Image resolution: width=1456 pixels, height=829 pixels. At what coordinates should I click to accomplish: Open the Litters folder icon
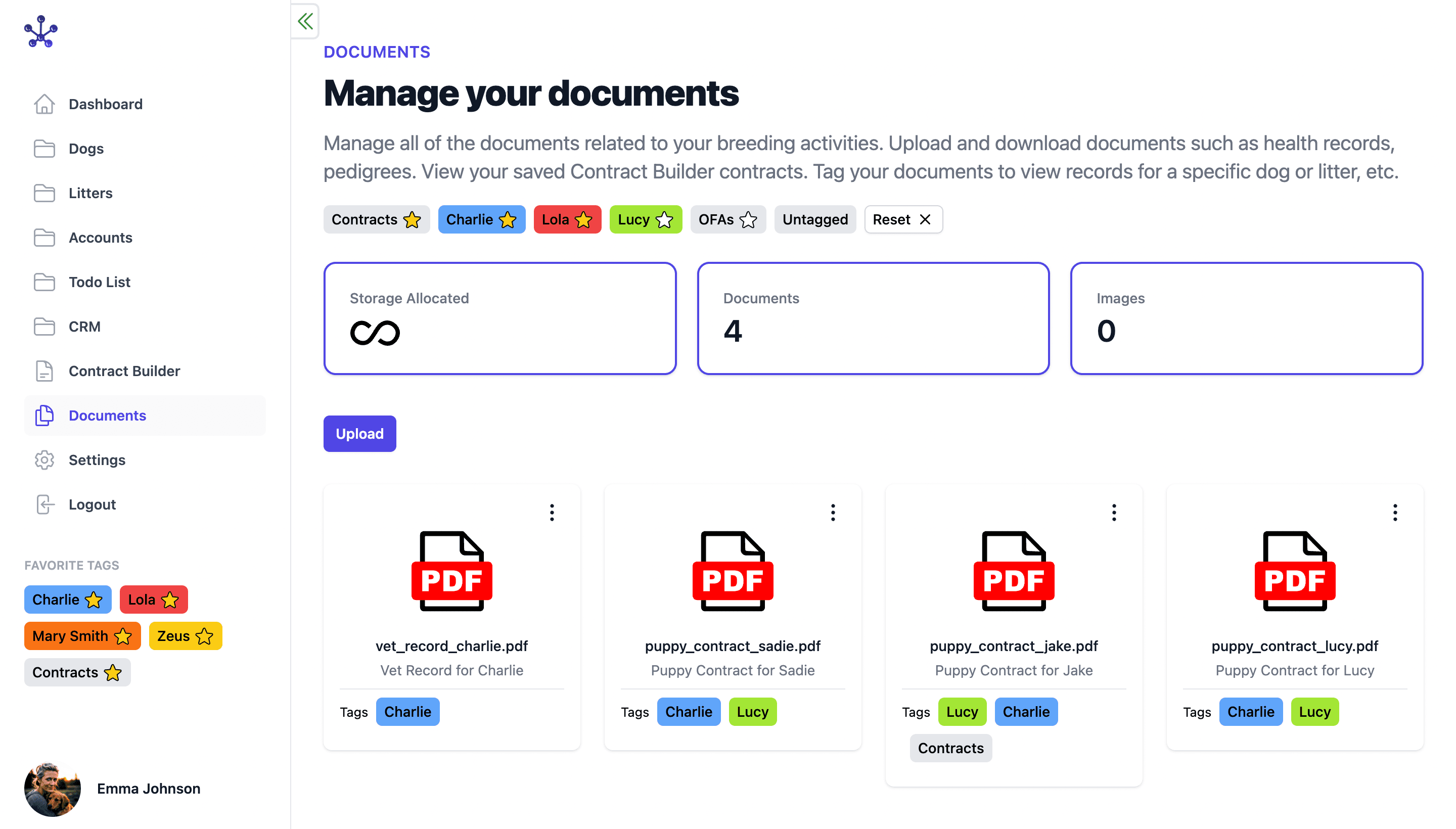tap(44, 193)
